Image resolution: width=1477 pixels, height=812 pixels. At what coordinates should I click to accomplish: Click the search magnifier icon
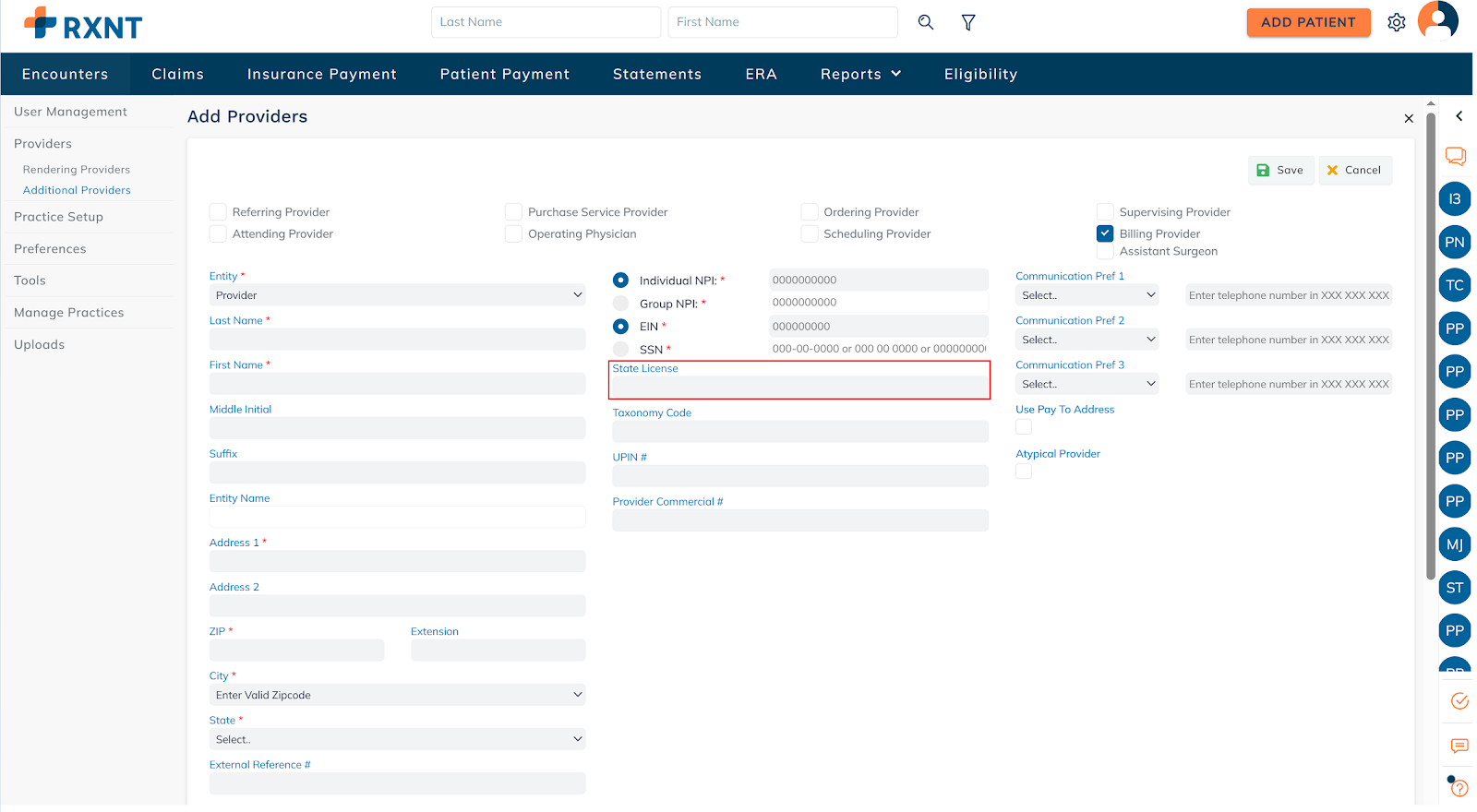925,22
